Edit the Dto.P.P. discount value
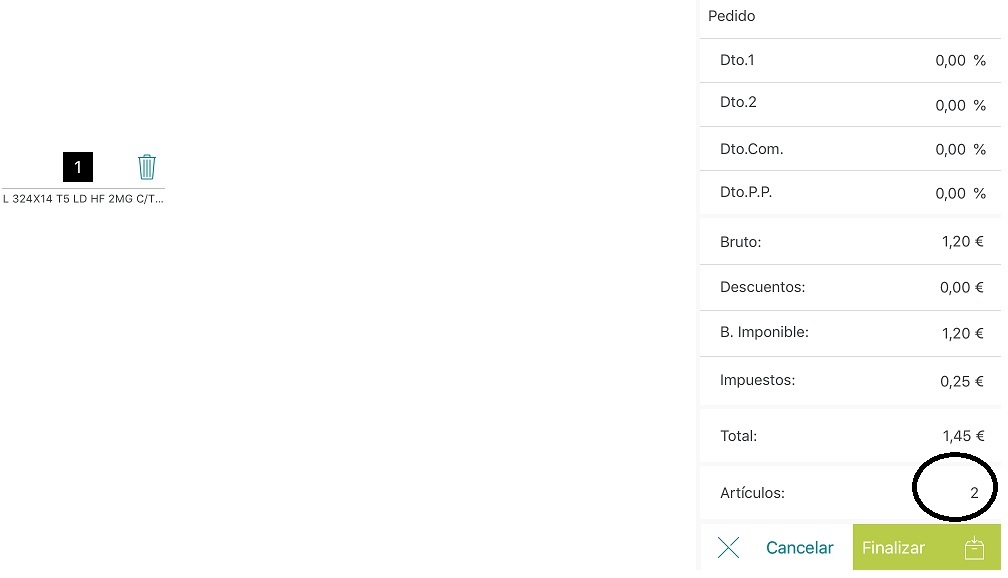This screenshot has height=578, width=1008. point(950,194)
